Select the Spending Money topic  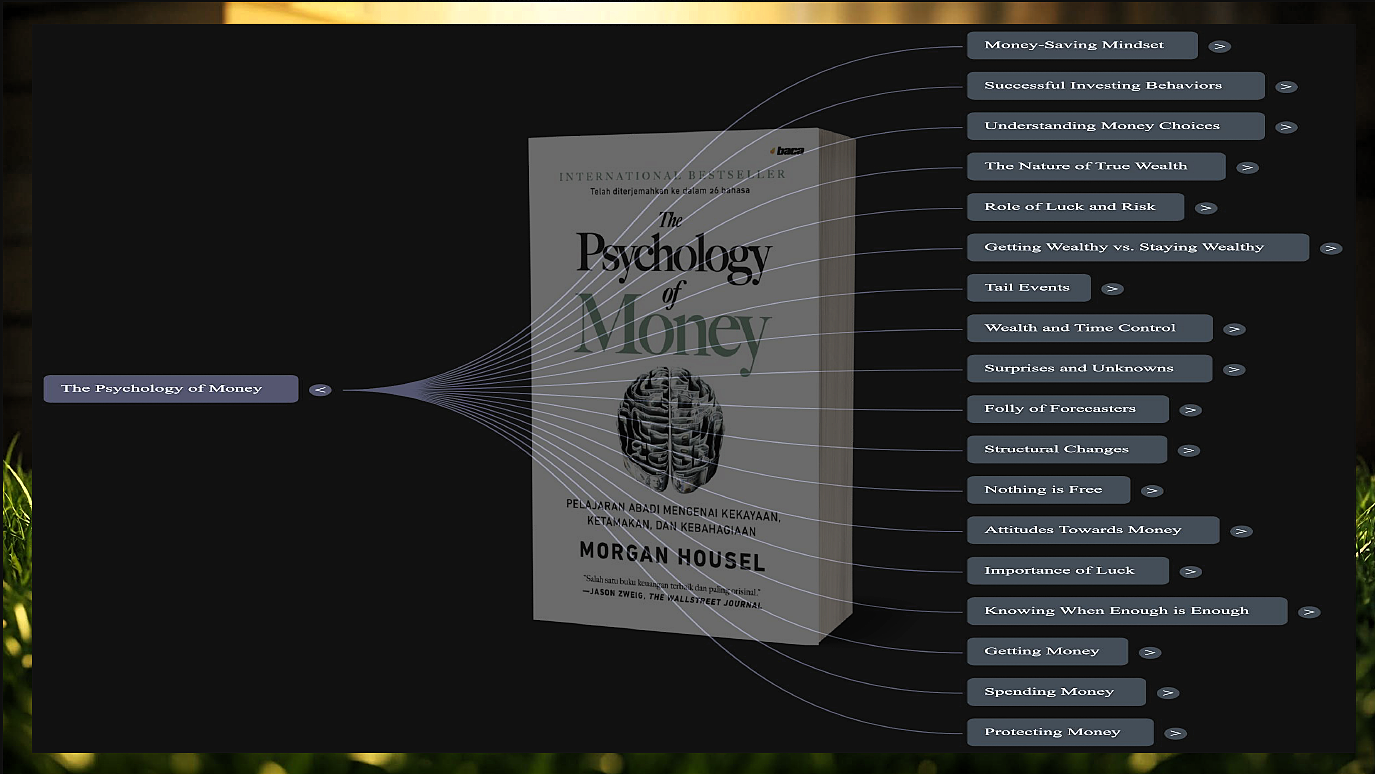click(1056, 692)
